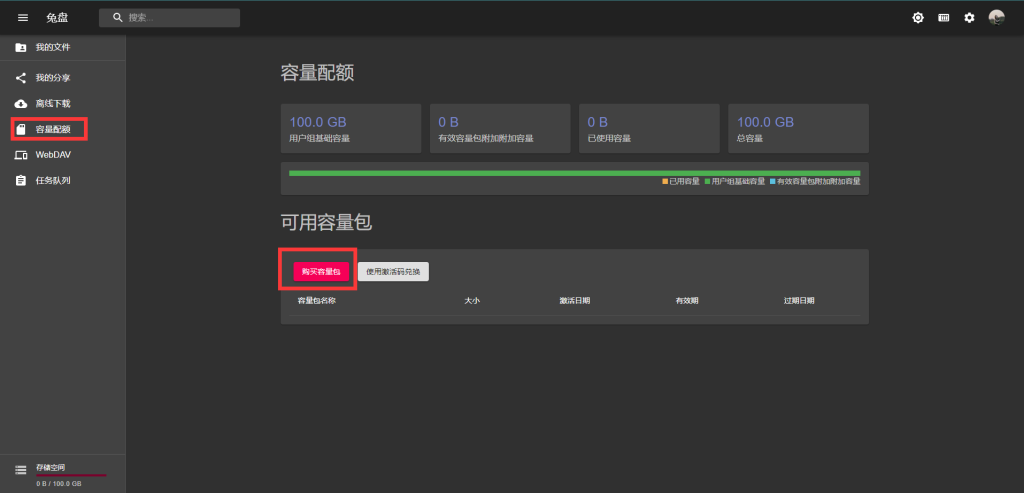The image size is (1024, 493).
Task: Click the green capacity usage bar
Action: pos(574,173)
